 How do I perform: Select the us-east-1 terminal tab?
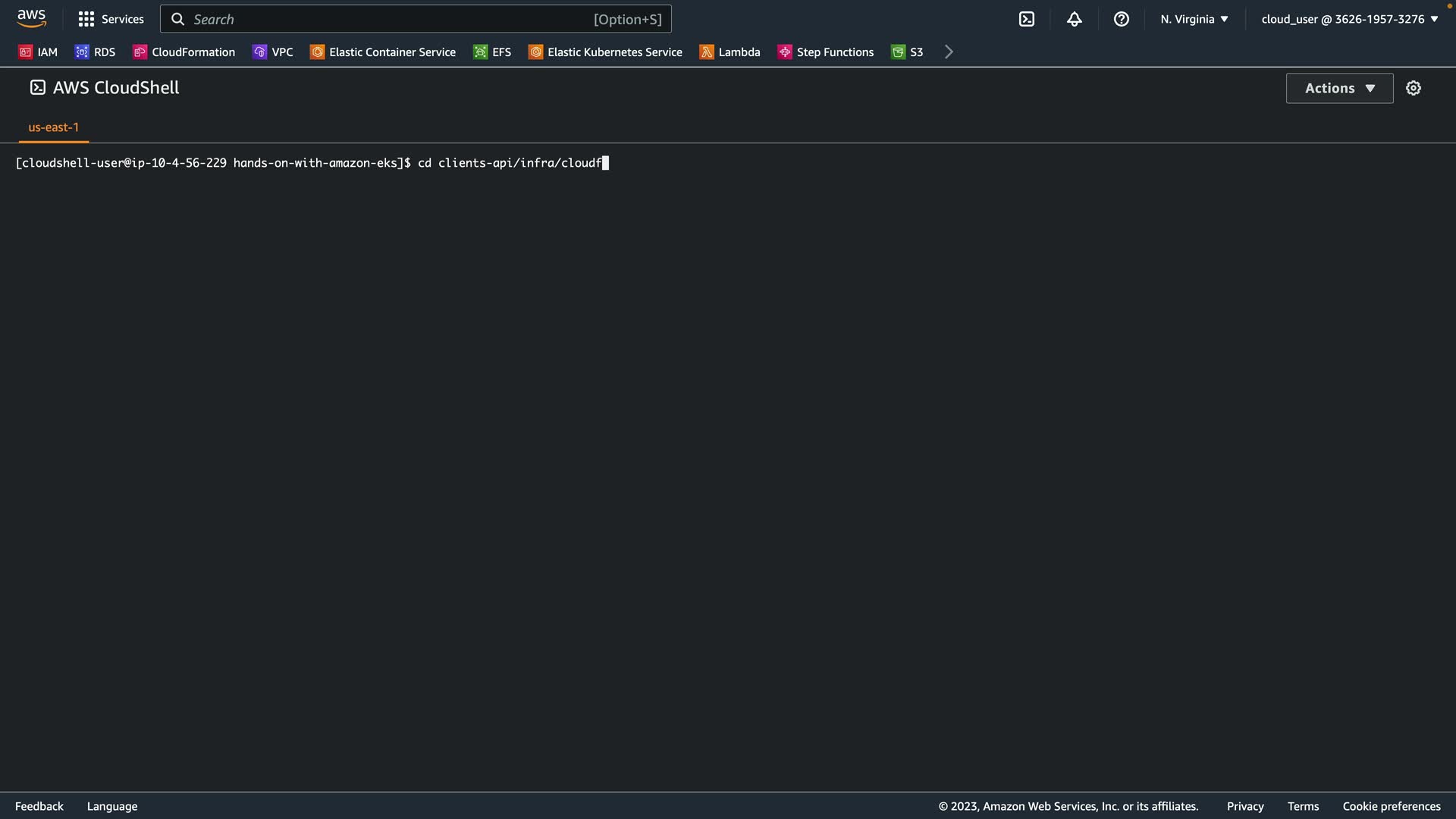[x=53, y=127]
